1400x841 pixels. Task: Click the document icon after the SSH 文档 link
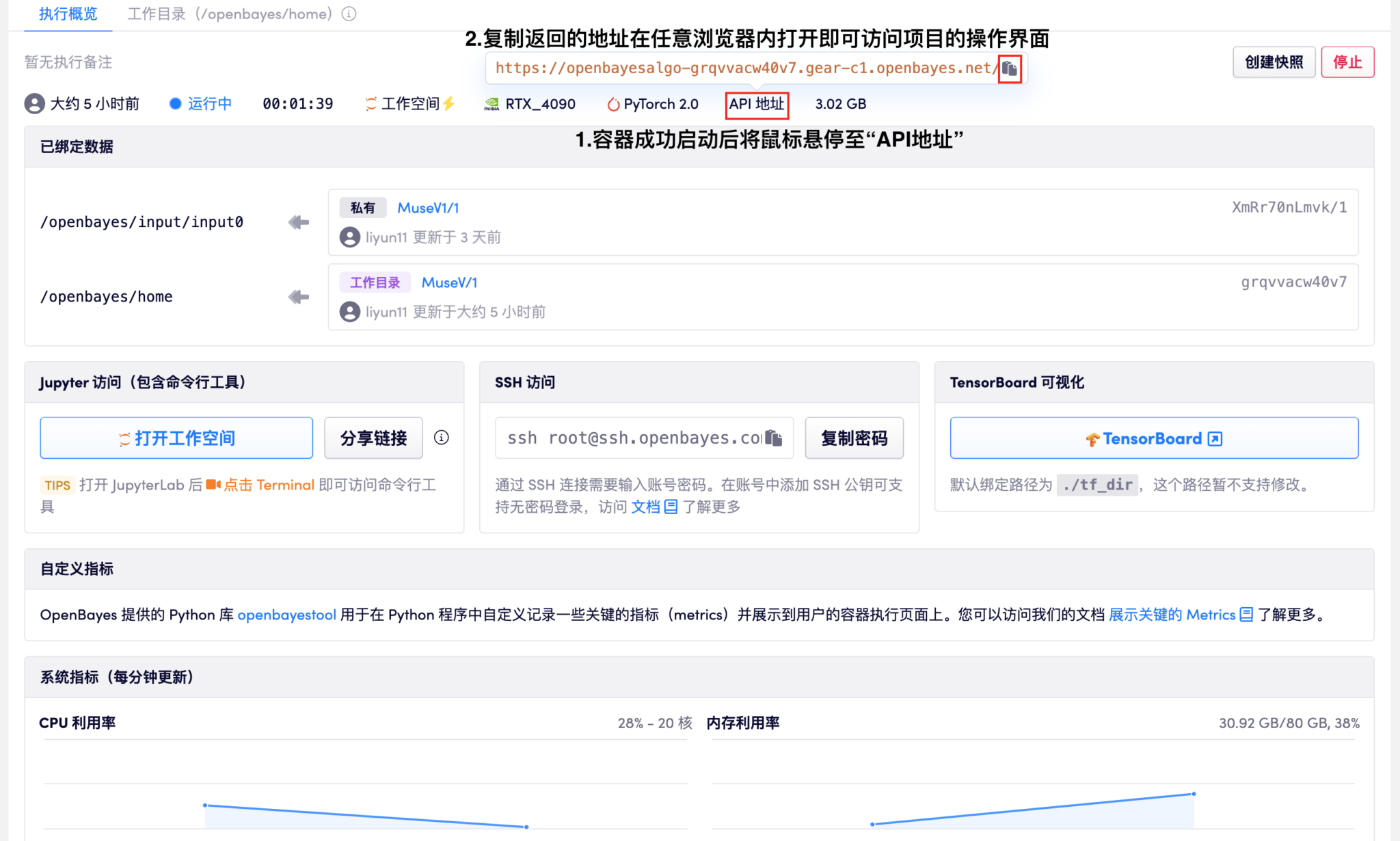672,507
